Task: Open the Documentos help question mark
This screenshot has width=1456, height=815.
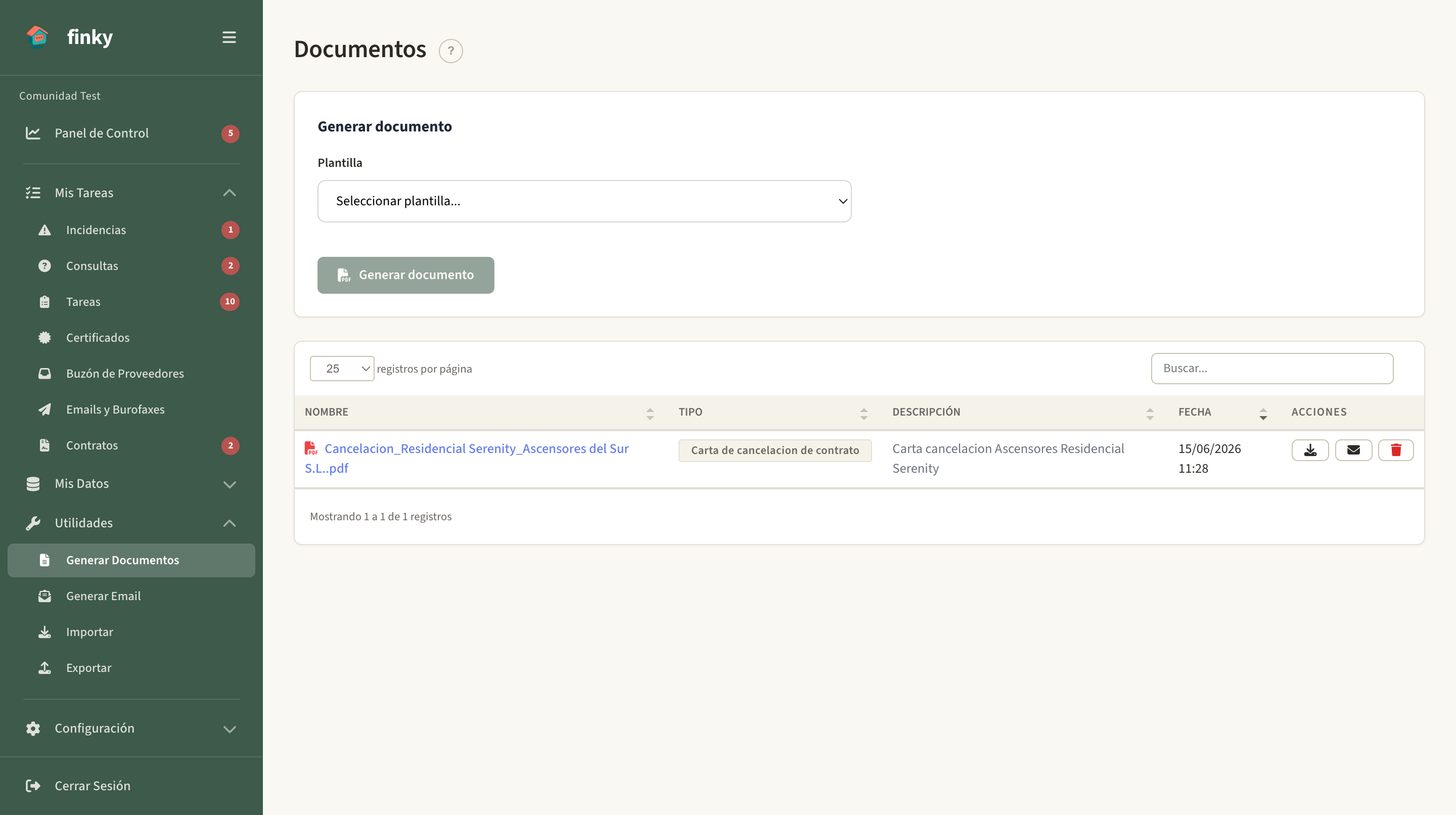Action: tap(450, 51)
